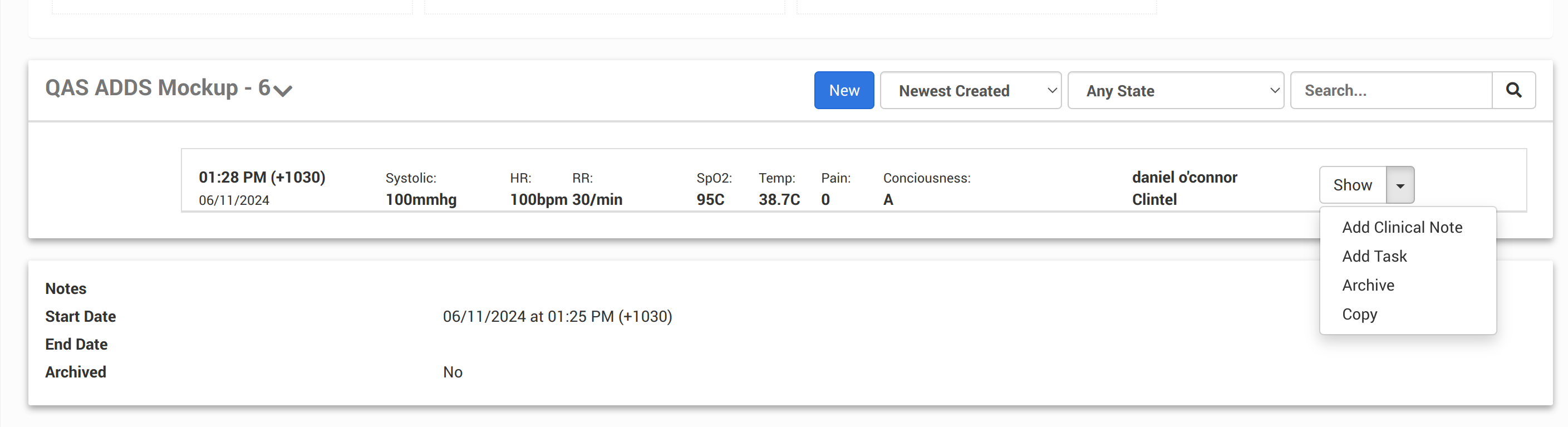
Task: Click the HR 100bpm reading
Action: tap(538, 199)
